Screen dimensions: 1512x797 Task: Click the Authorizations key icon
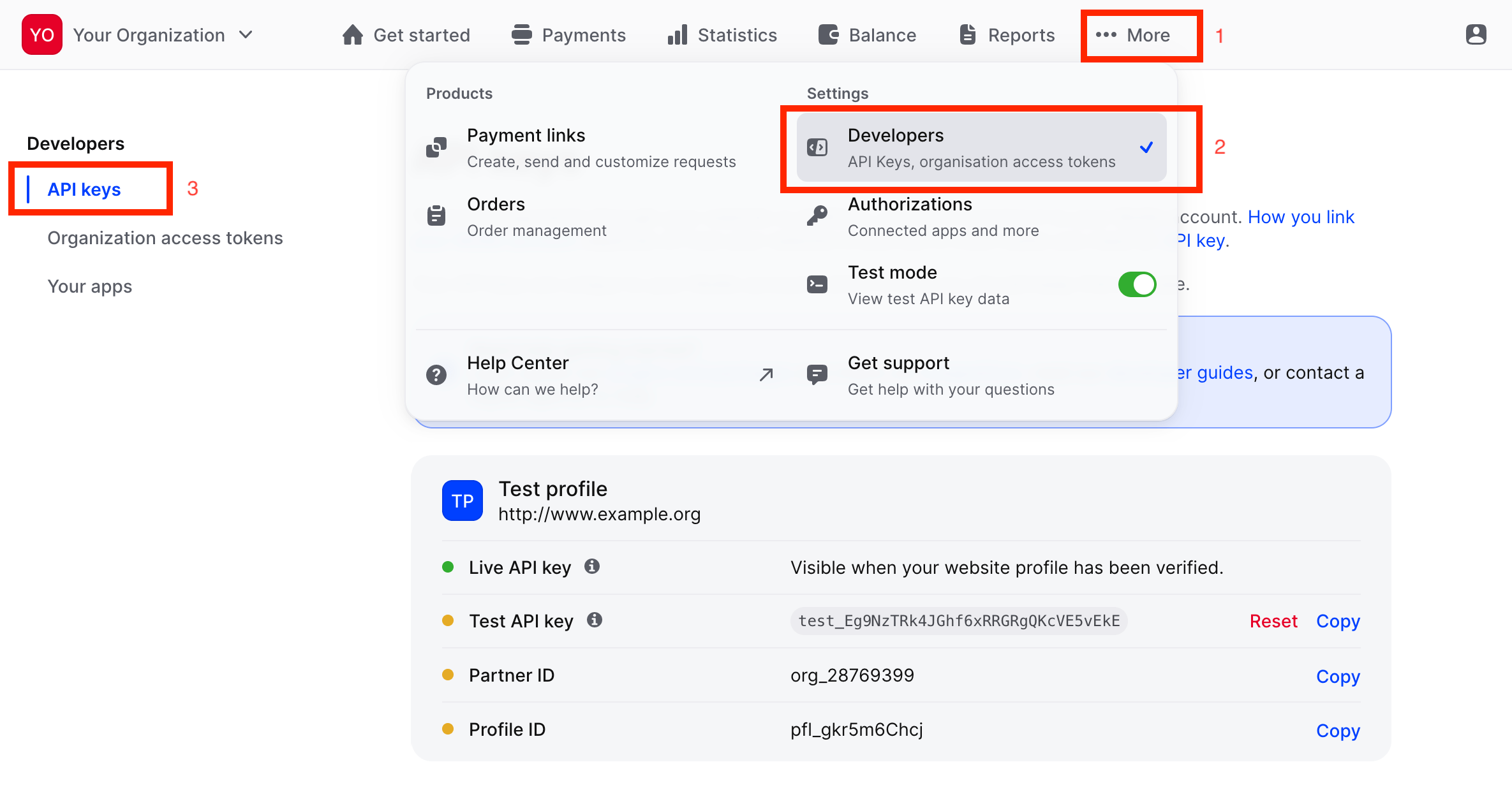[817, 216]
